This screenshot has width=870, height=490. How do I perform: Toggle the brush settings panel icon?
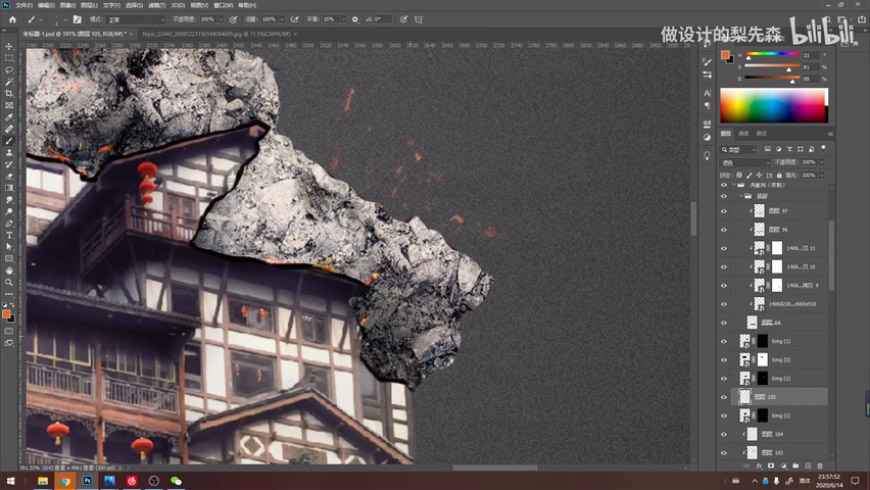pos(77,19)
